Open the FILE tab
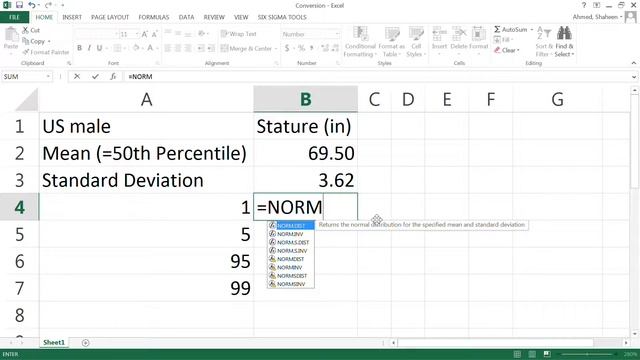This screenshot has height=360, width=640. 14,17
